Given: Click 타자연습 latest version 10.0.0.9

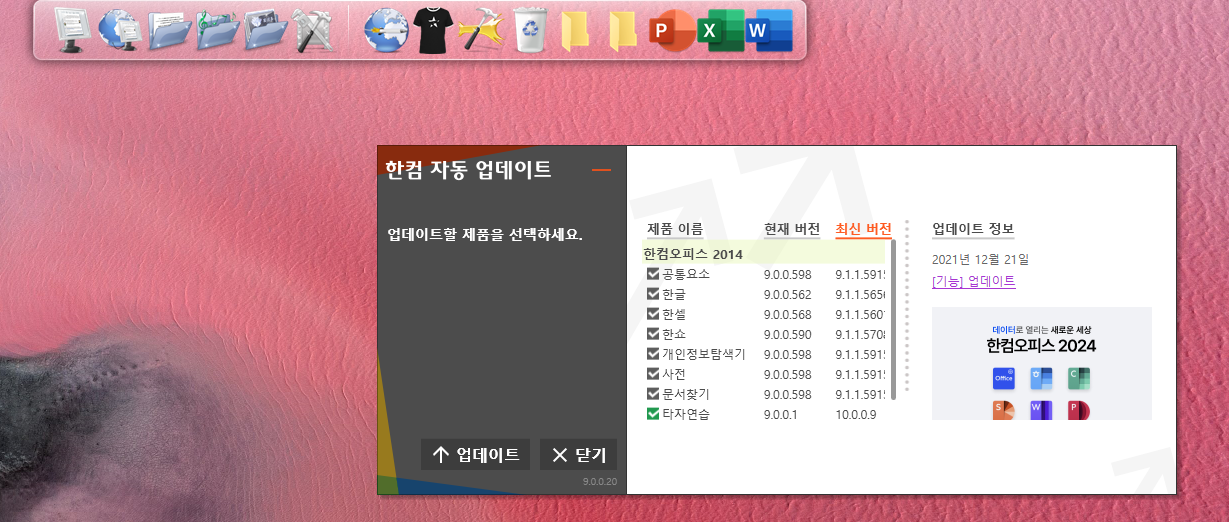Looking at the screenshot, I should click(x=856, y=414).
